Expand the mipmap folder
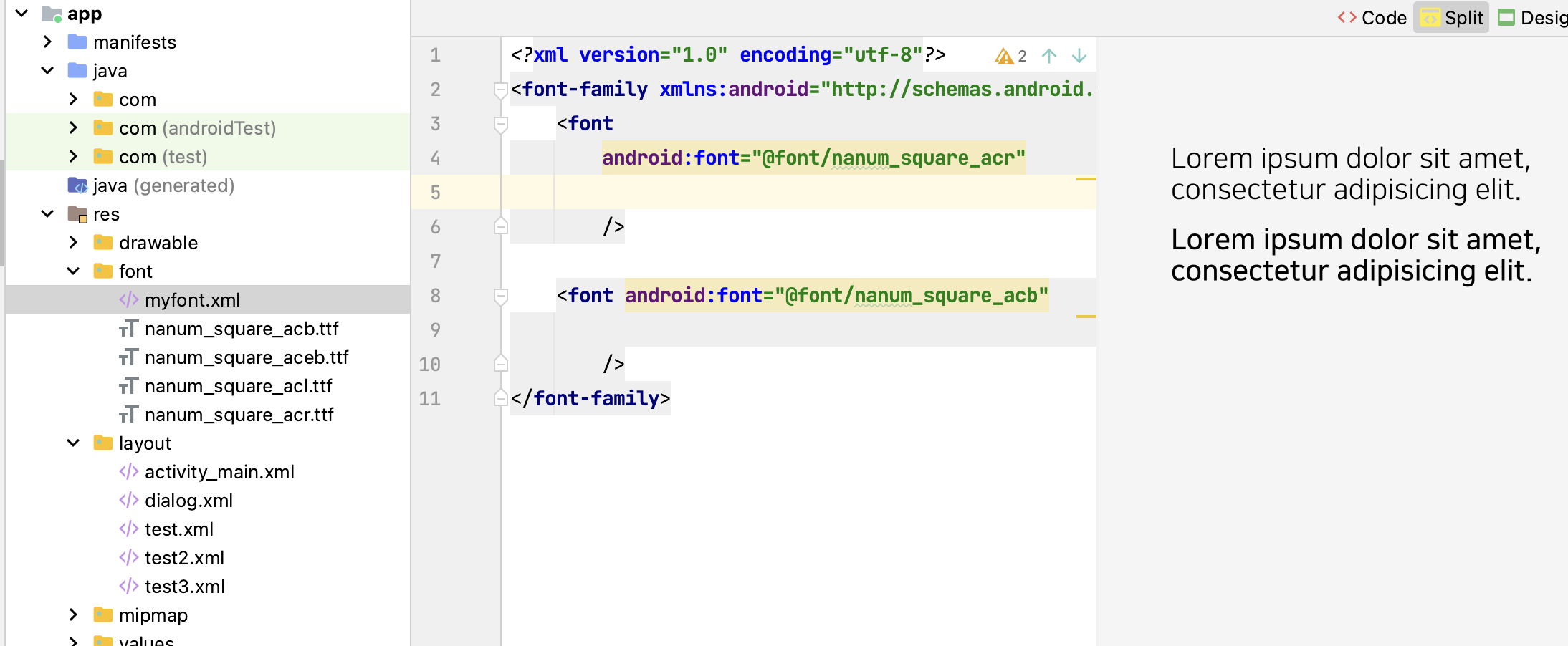 [73, 614]
